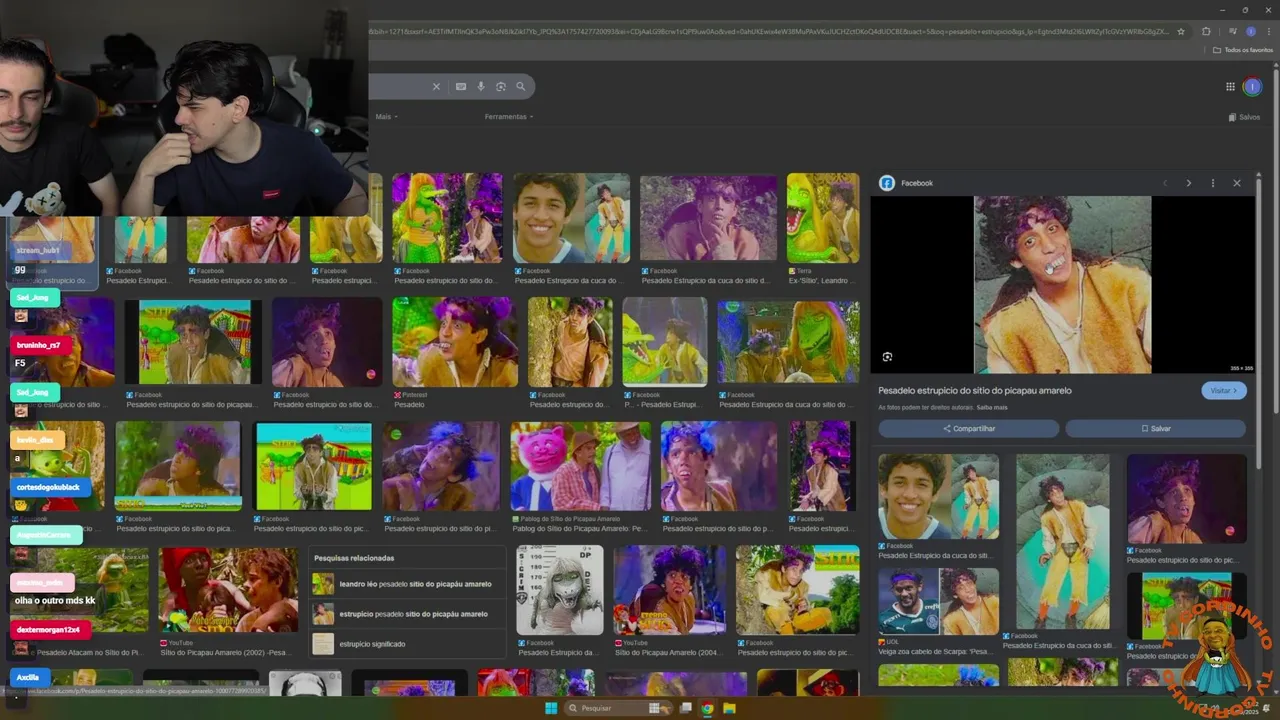Click the magnifying glass search button
The width and height of the screenshot is (1280, 720).
521,87
